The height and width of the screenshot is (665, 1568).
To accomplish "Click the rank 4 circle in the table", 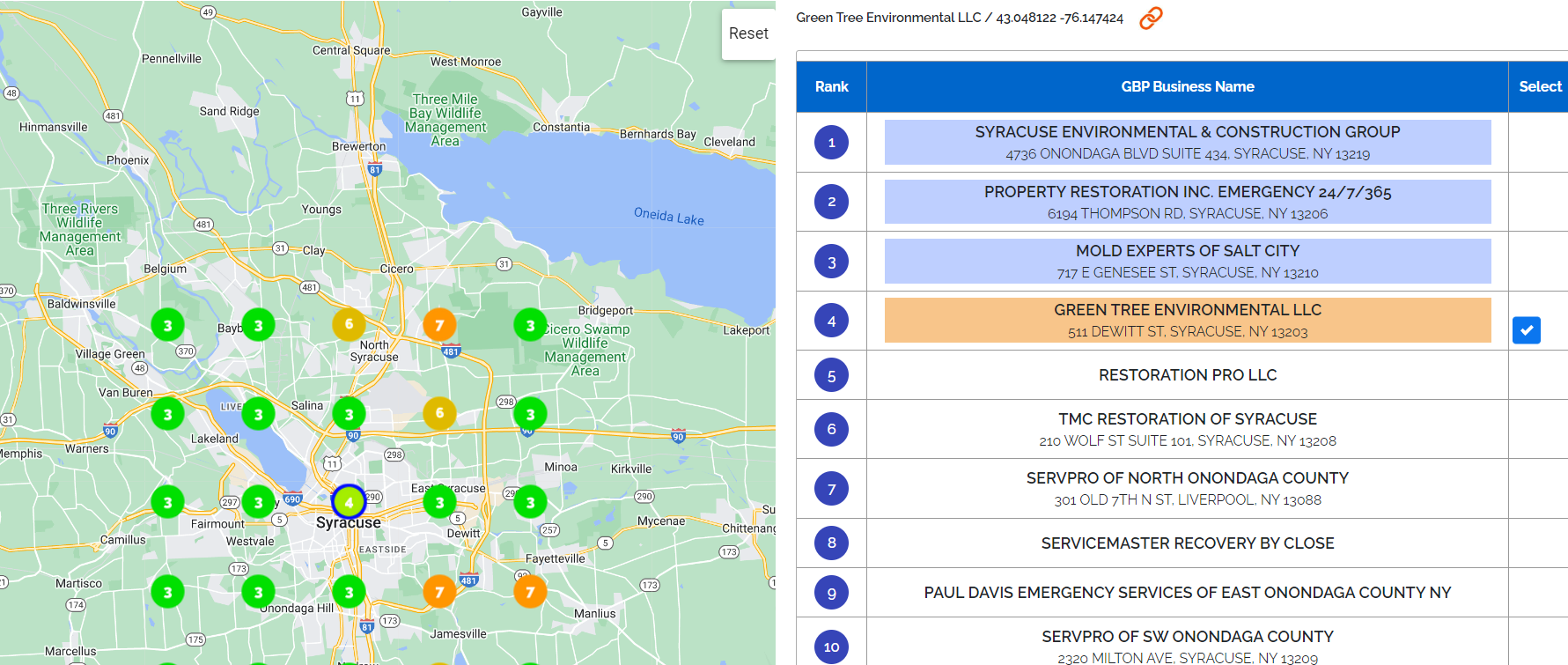I will (831, 321).
